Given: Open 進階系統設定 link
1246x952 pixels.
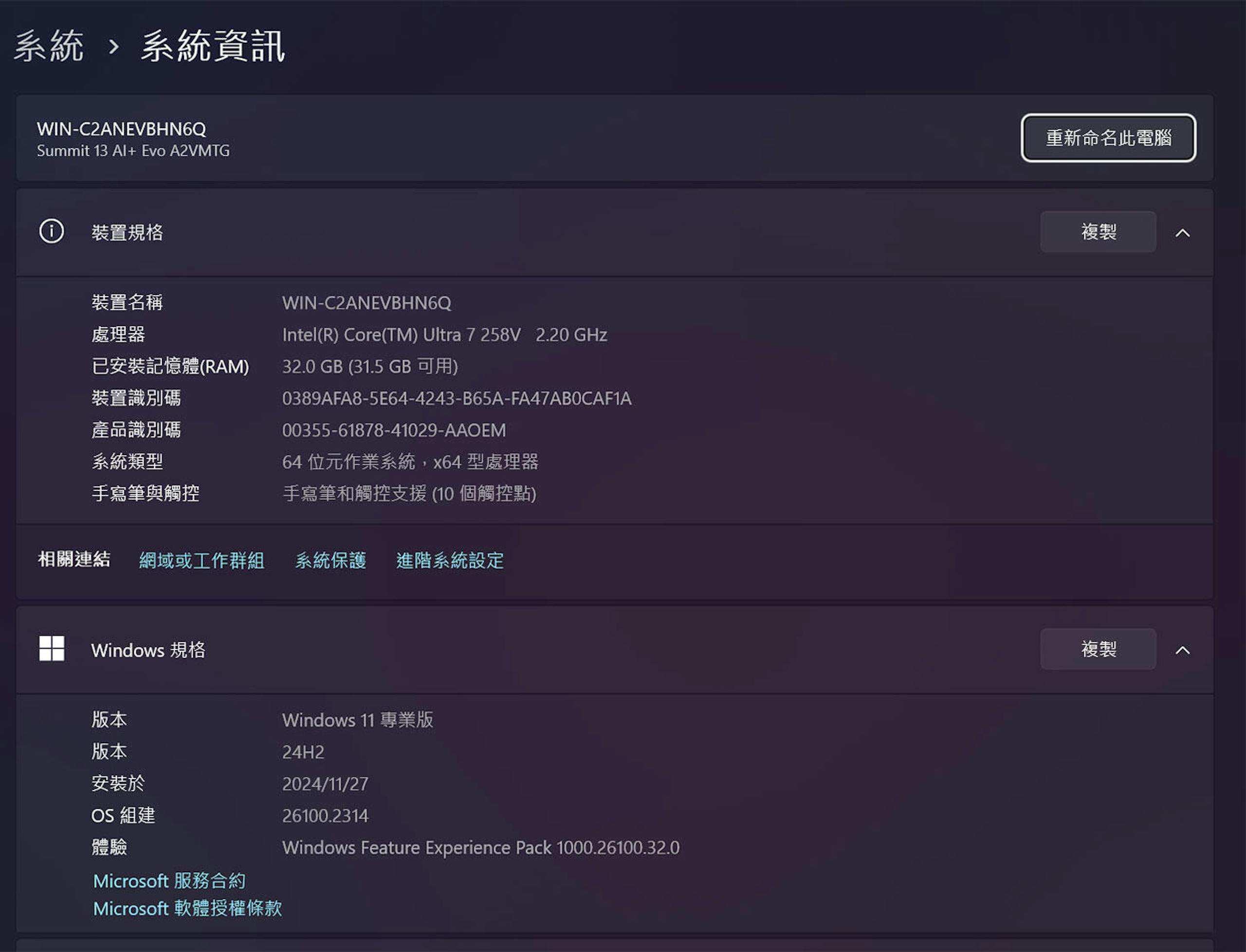Looking at the screenshot, I should pos(450,560).
